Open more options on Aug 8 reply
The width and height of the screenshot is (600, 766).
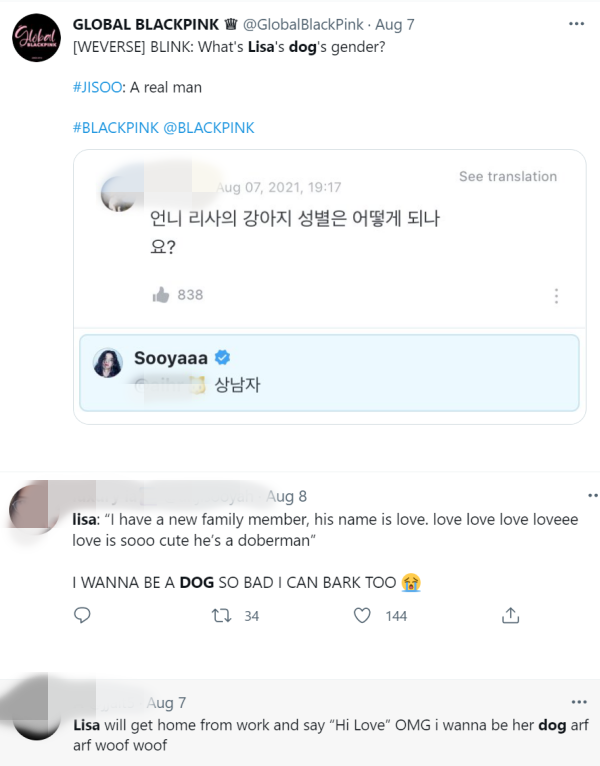tap(577, 496)
